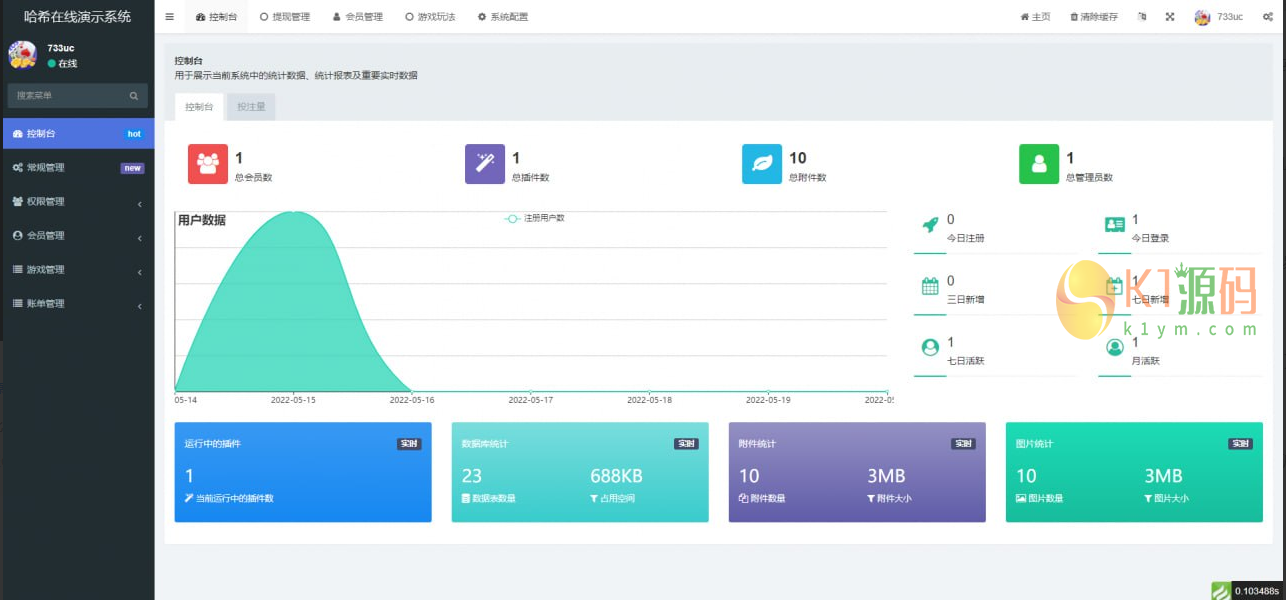Click the wand icon beside 当前运行中的插件数
This screenshot has height=600, width=1286.
click(189, 498)
